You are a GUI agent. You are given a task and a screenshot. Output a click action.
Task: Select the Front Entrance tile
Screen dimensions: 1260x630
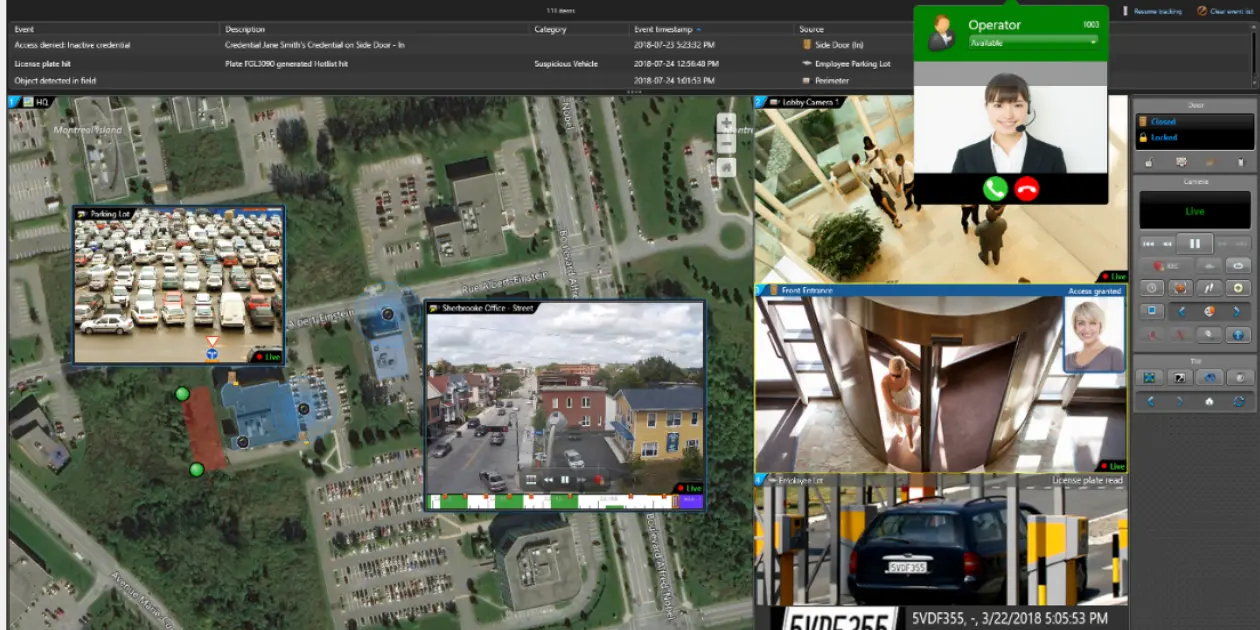click(941, 378)
